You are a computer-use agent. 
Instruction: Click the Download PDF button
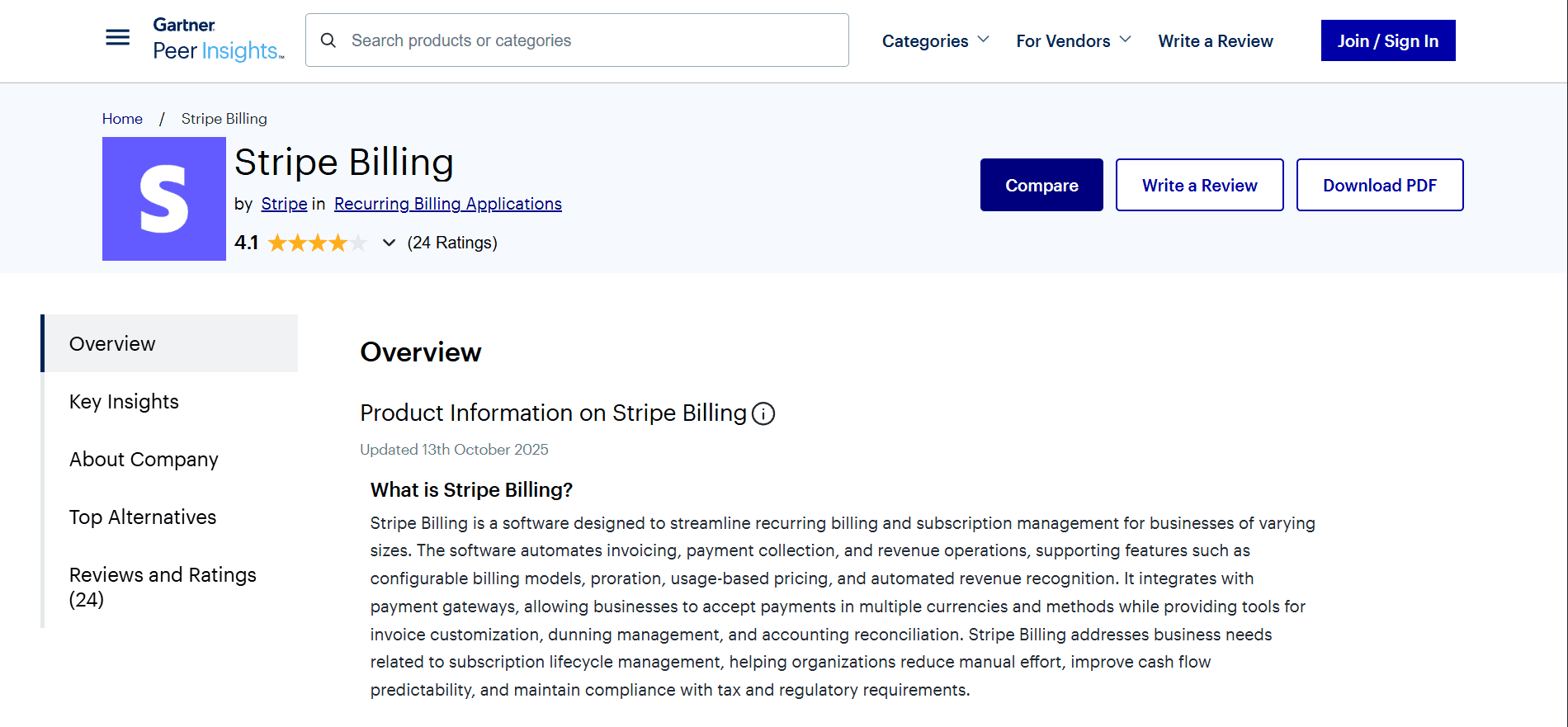pyautogui.click(x=1380, y=185)
